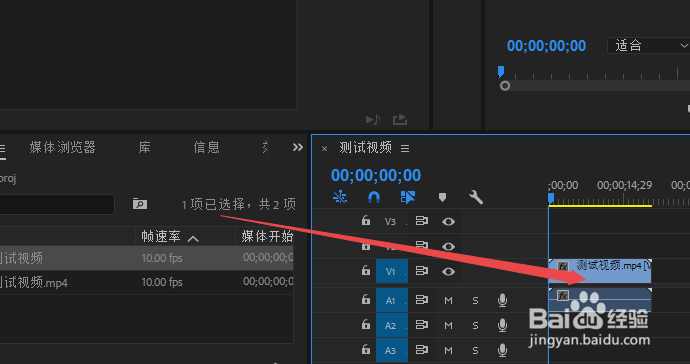Toggle sort arrow on 帧速率 column
Viewport: 690px width, 364px height.
coord(193,239)
